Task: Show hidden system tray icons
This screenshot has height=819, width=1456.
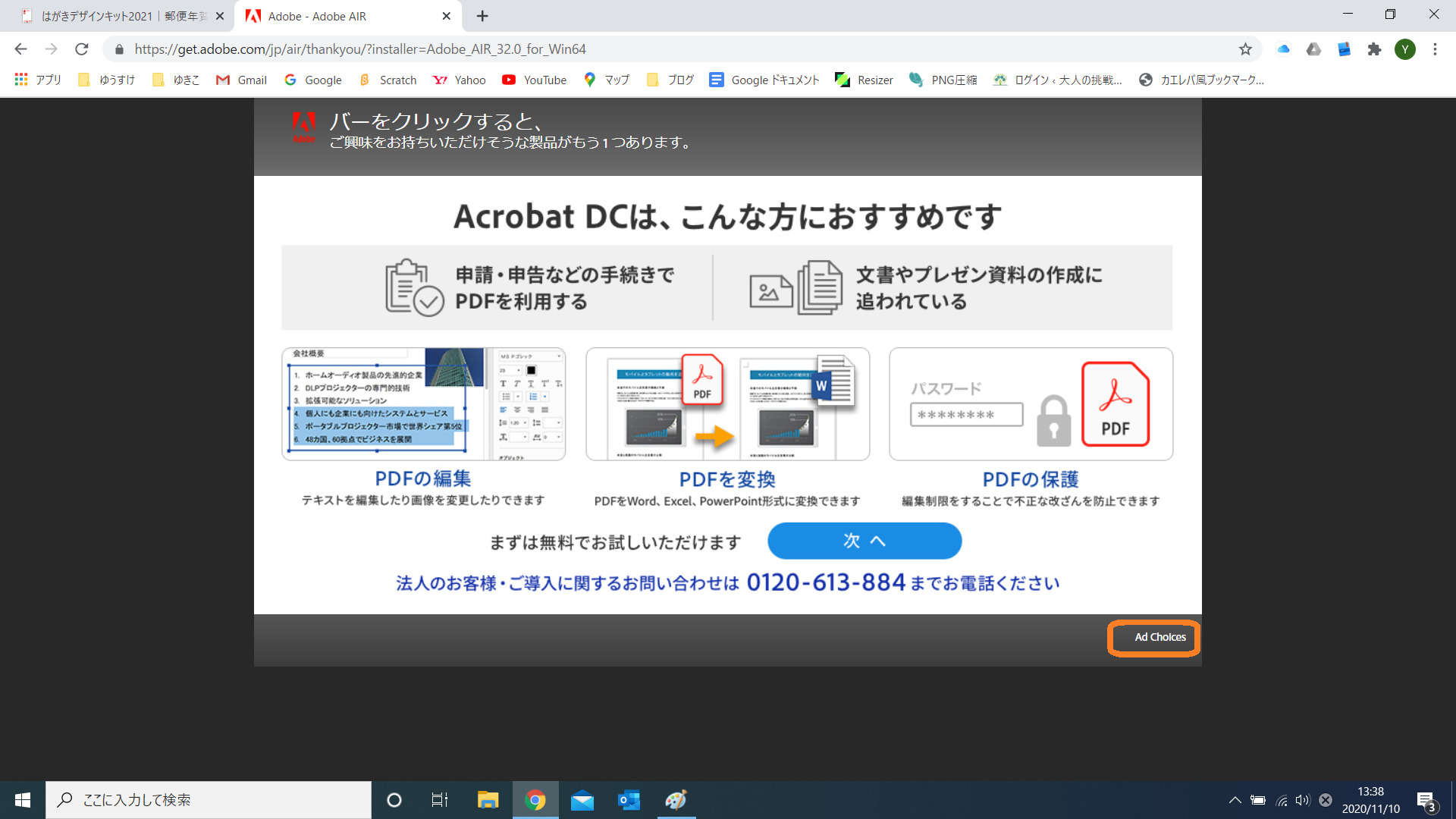Action: coord(1235,800)
